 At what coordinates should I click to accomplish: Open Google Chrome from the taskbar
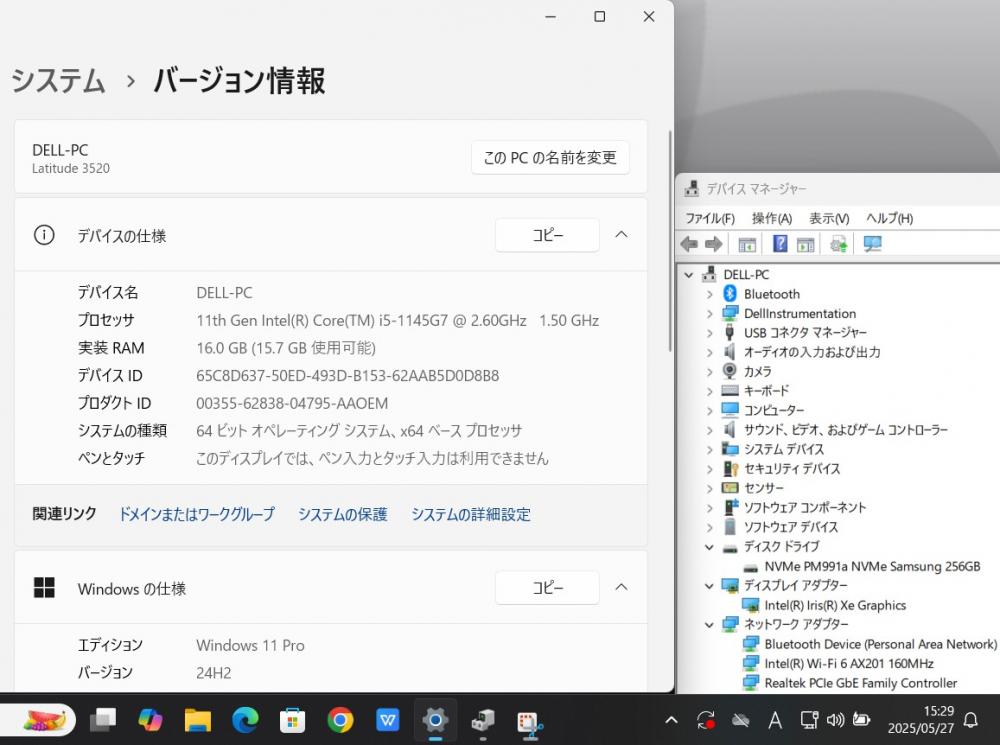tap(340, 720)
